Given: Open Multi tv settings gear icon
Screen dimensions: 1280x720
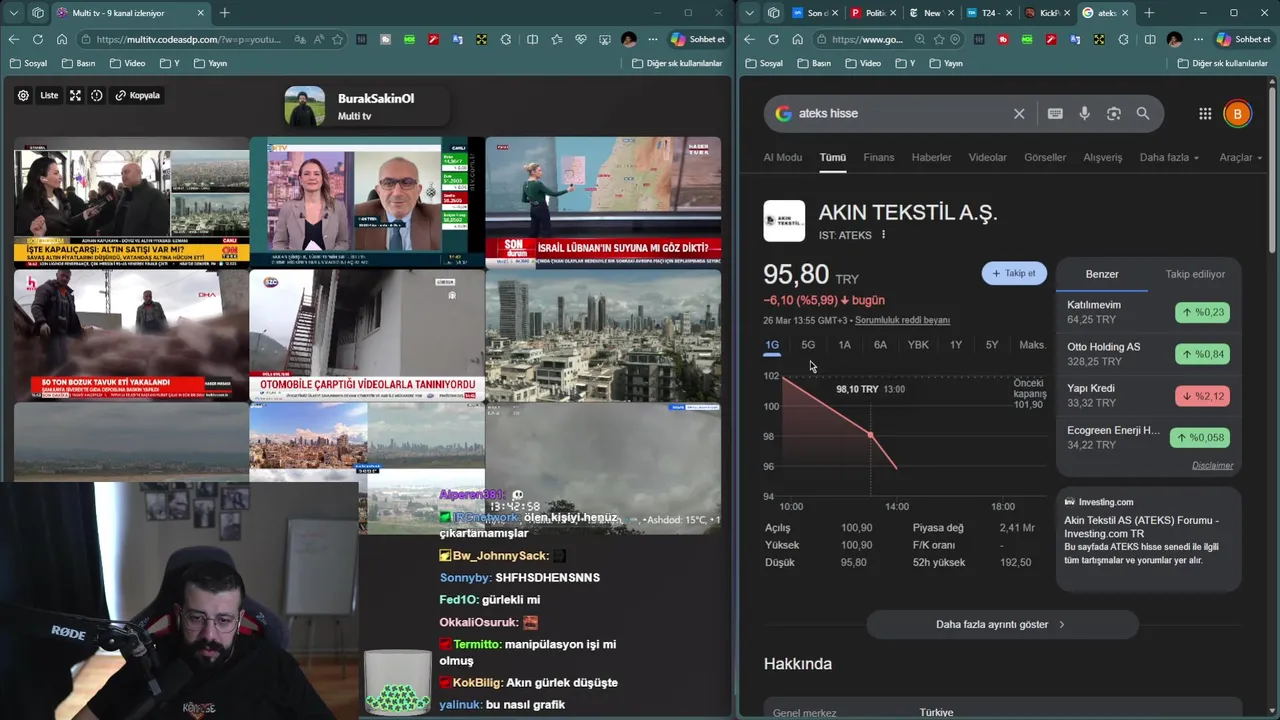Looking at the screenshot, I should coord(23,95).
